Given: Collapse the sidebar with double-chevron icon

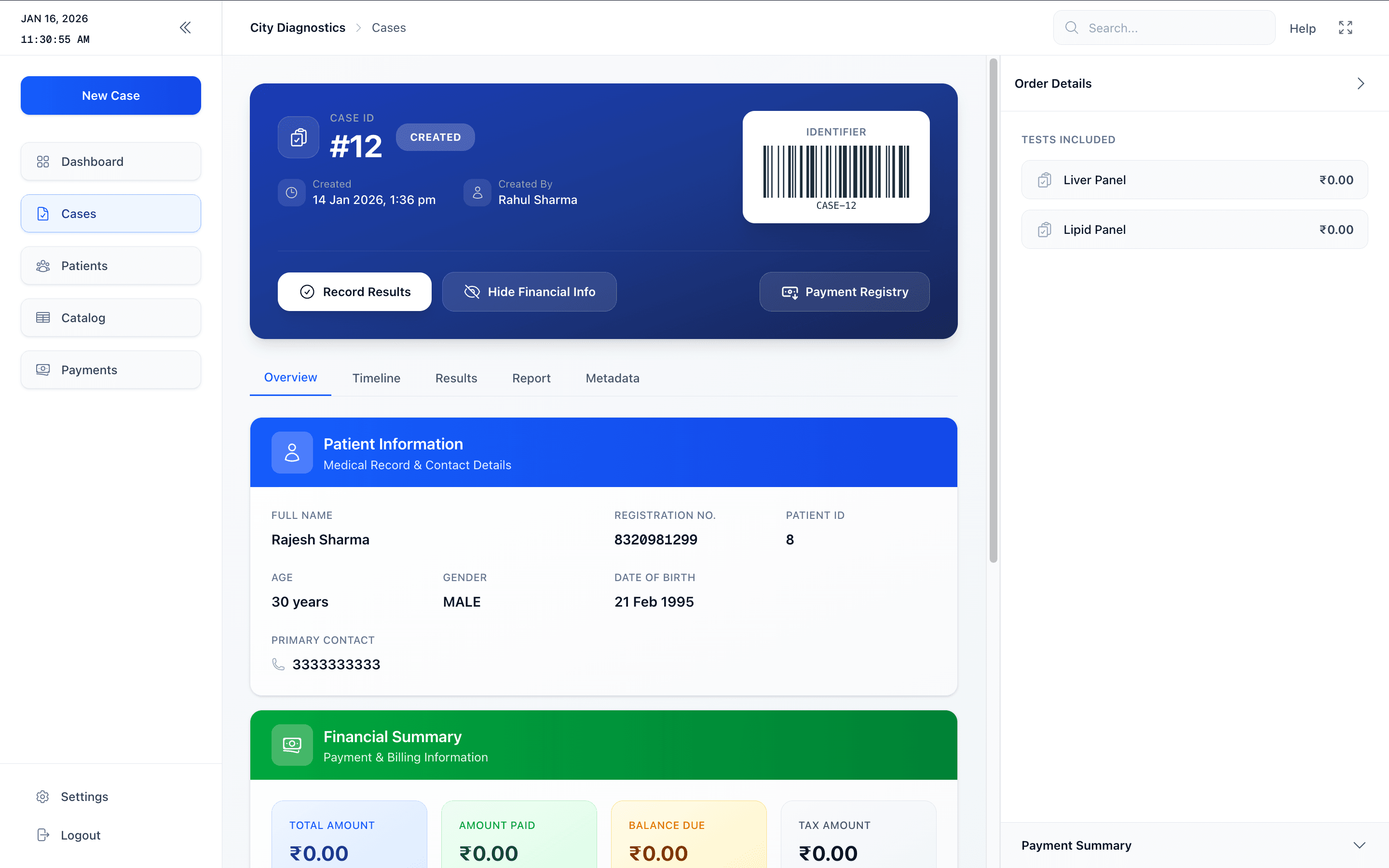Looking at the screenshot, I should coord(185,27).
